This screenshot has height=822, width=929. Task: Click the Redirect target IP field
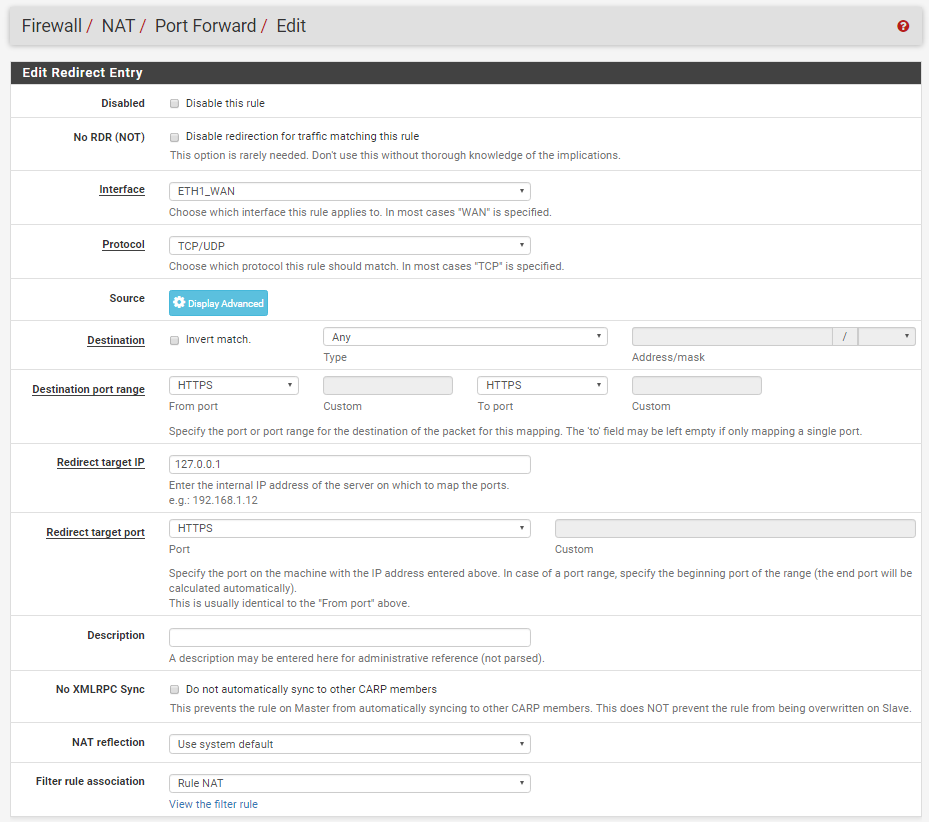[350, 464]
